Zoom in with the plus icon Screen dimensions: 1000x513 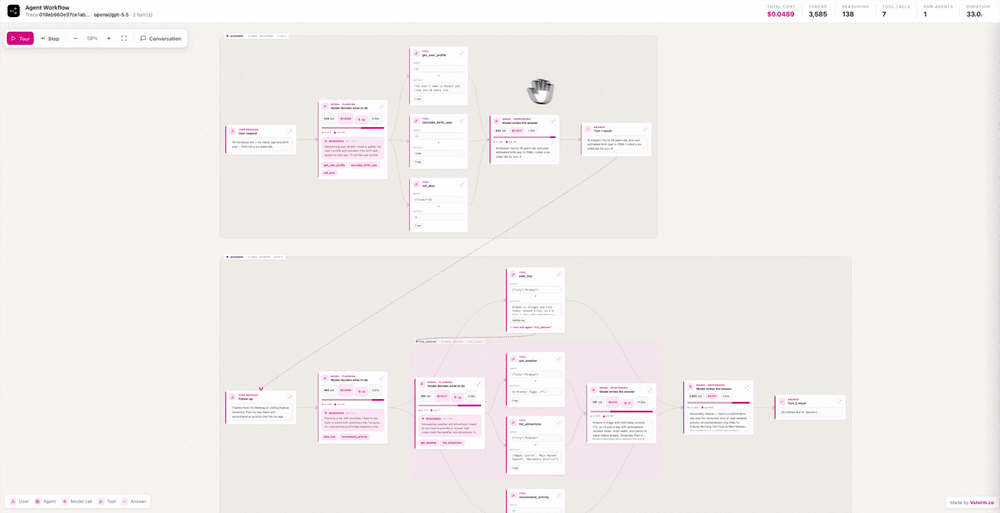(x=108, y=38)
